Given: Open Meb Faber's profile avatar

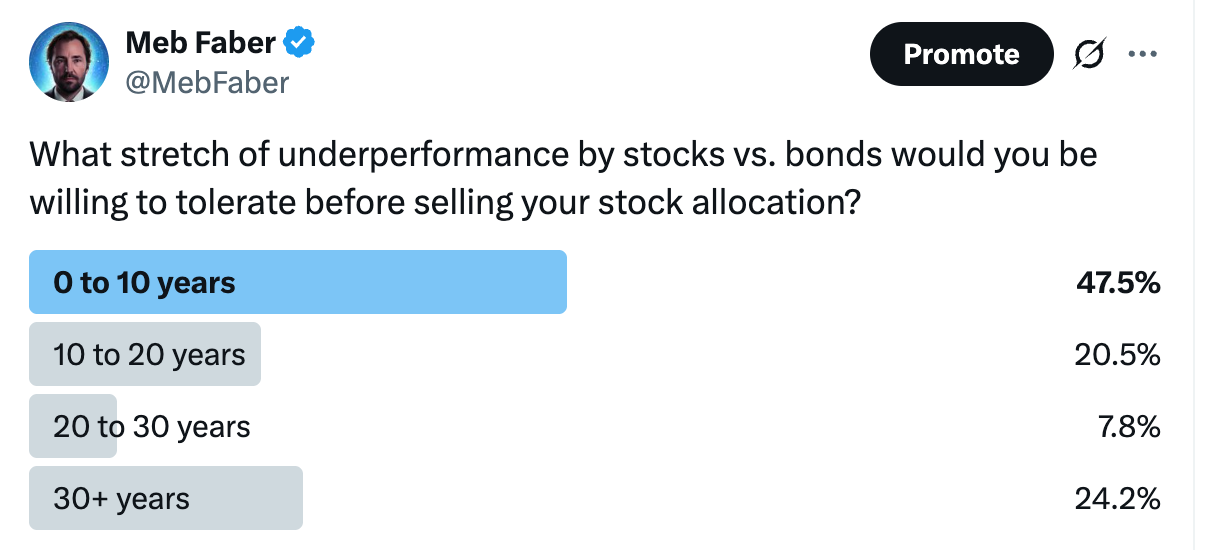Looking at the screenshot, I should click(x=69, y=62).
